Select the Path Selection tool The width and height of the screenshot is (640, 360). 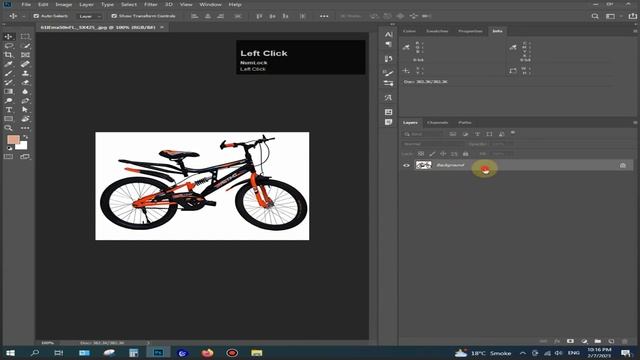[x=25, y=109]
